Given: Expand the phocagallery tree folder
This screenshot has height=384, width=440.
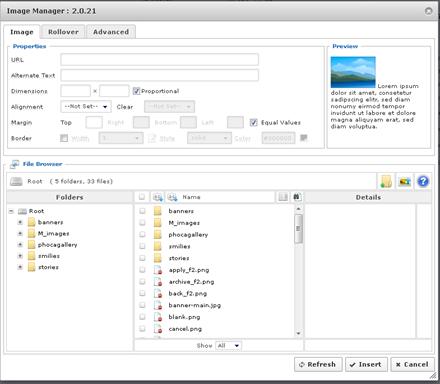Looking at the screenshot, I should (20, 245).
